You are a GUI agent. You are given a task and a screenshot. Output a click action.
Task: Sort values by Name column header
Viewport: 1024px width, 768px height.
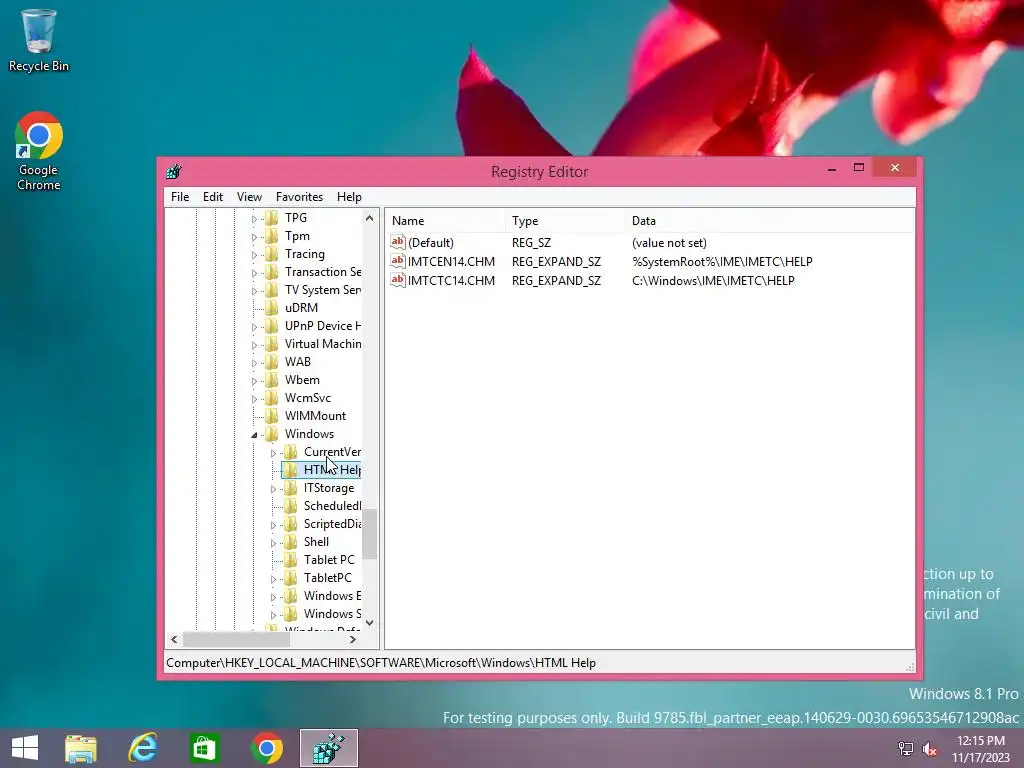coord(445,221)
